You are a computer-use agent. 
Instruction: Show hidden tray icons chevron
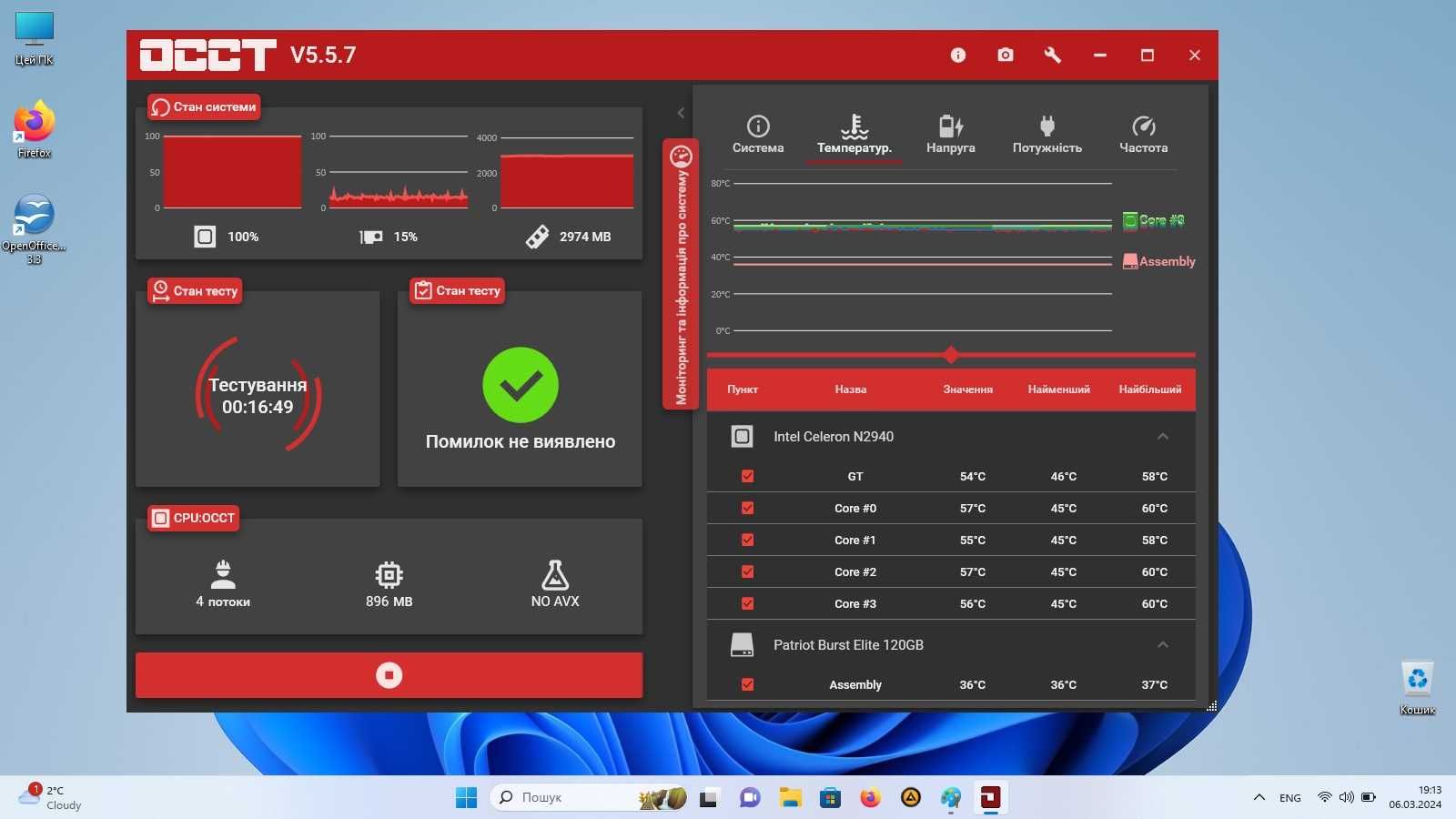(1259, 798)
